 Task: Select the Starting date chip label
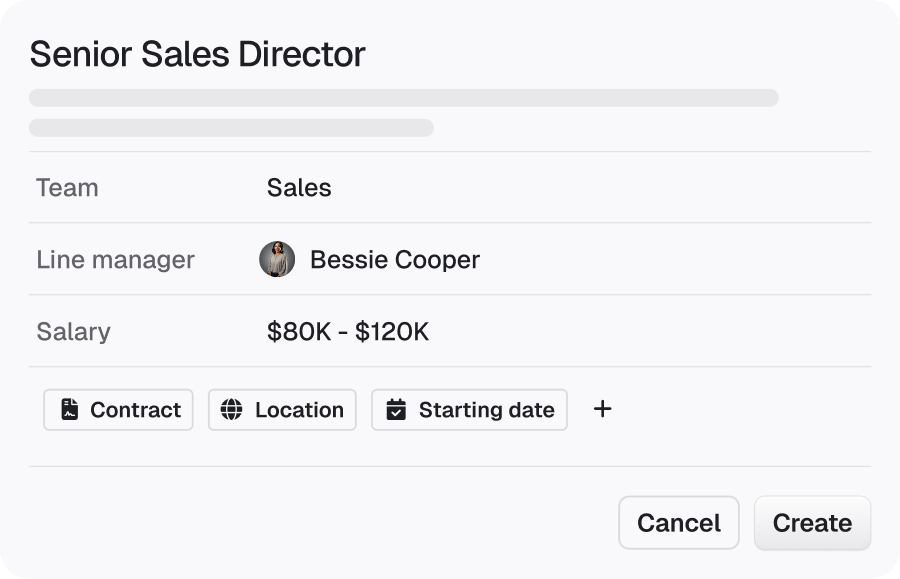pyautogui.click(x=487, y=410)
